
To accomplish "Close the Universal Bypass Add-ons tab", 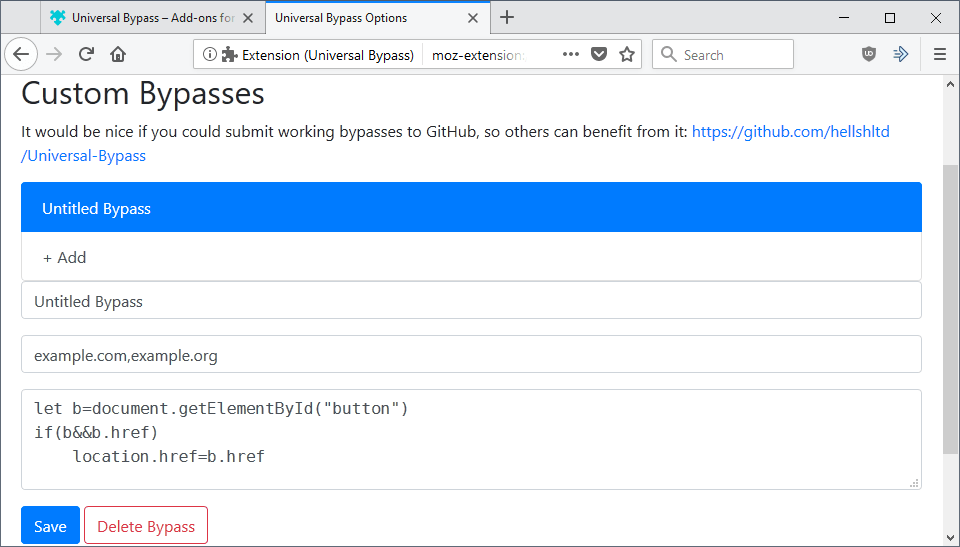I will click(248, 18).
